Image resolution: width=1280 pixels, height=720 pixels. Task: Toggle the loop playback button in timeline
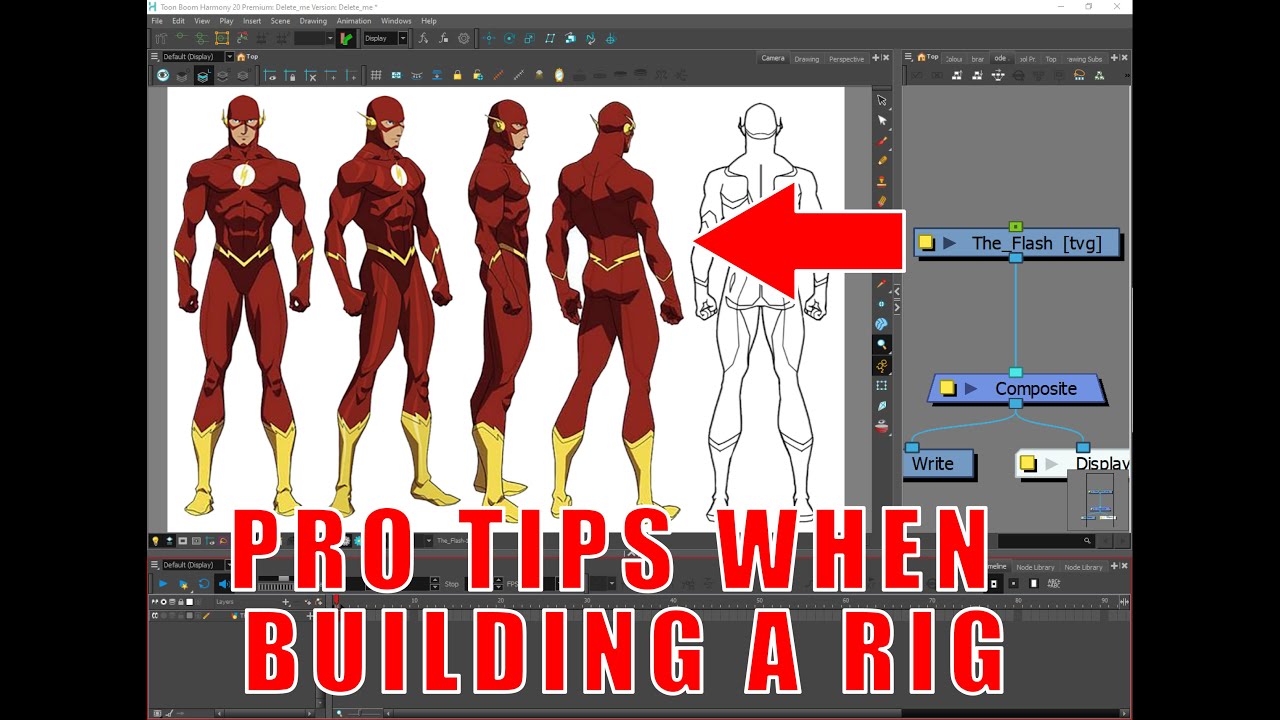point(204,584)
